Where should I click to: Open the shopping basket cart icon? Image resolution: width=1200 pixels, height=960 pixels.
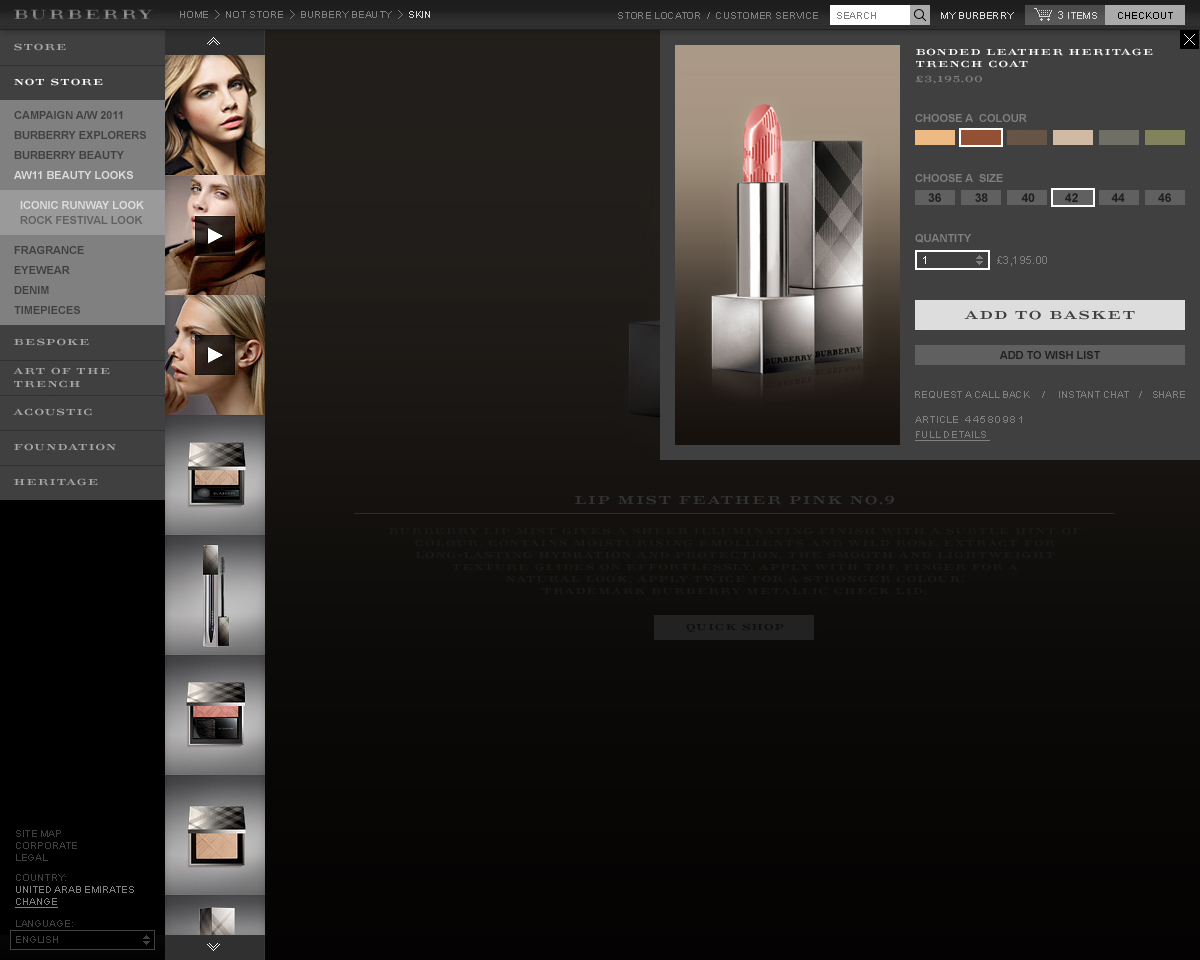[x=1043, y=15]
